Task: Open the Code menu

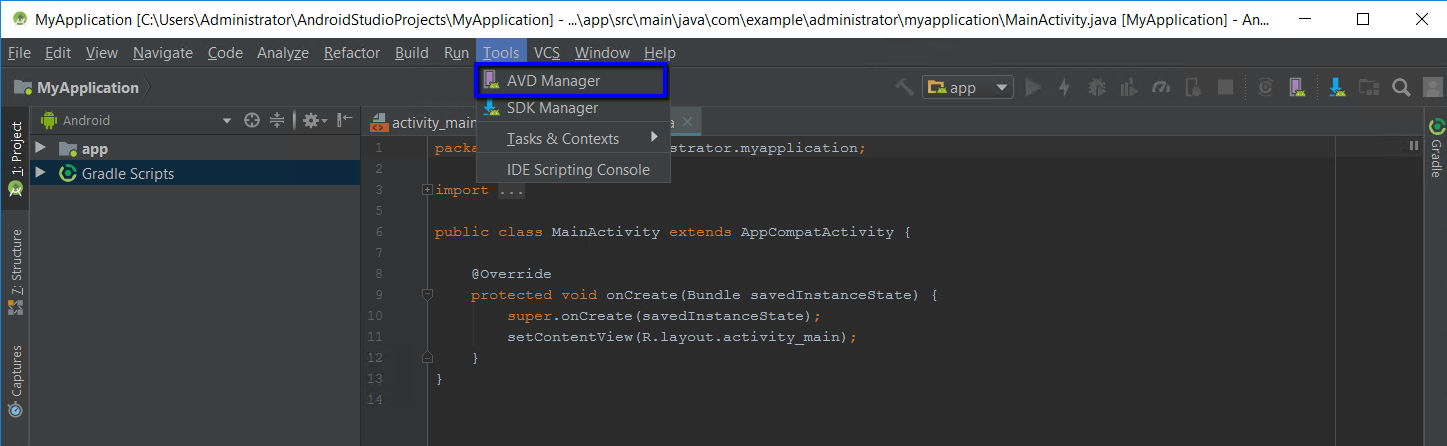Action: pos(225,53)
